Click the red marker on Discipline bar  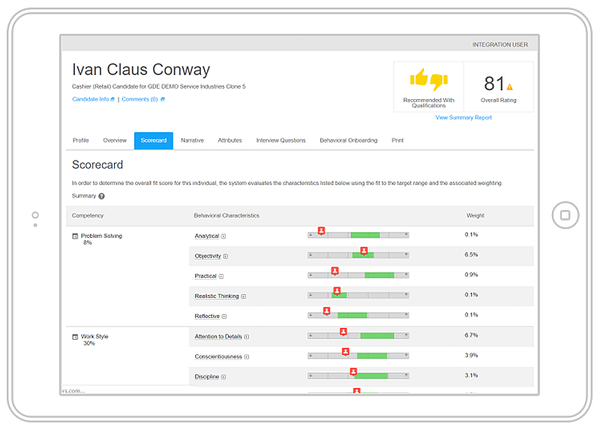[x=353, y=372]
